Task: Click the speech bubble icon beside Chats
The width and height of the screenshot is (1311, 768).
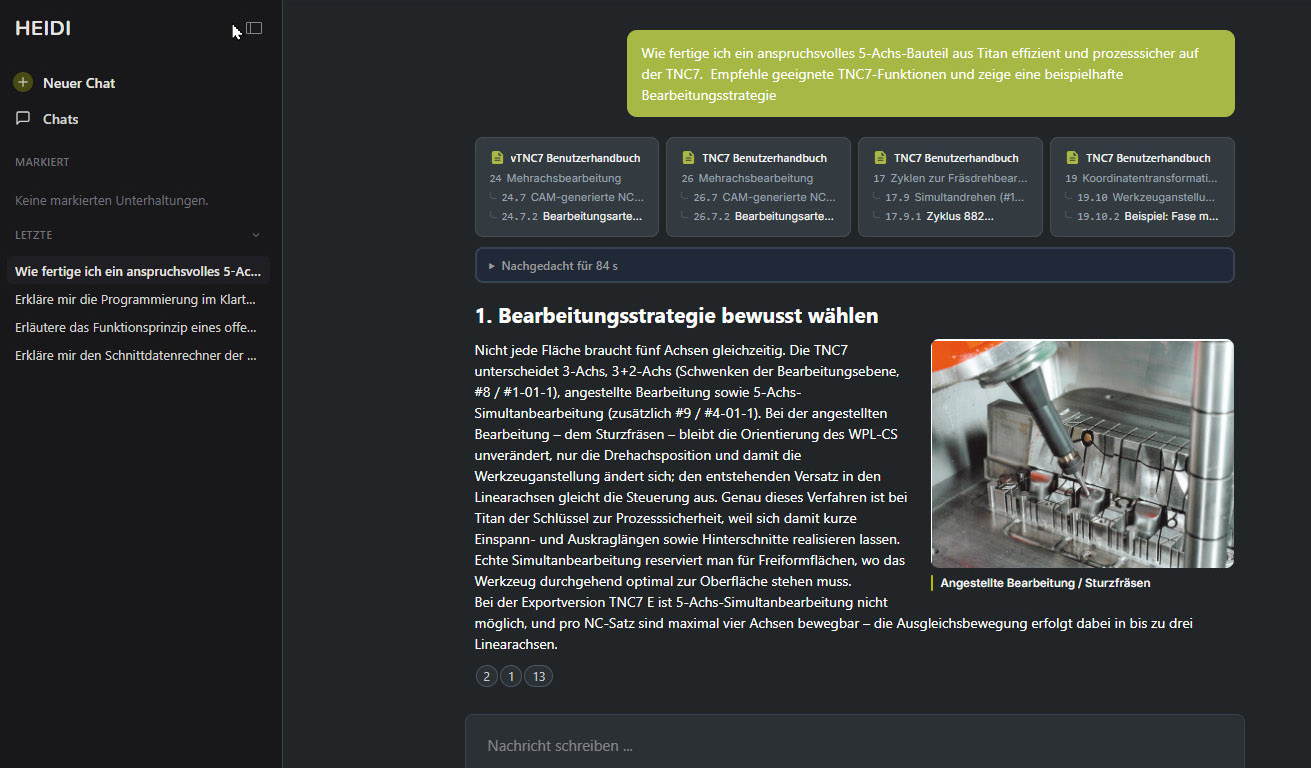Action: [x=23, y=118]
